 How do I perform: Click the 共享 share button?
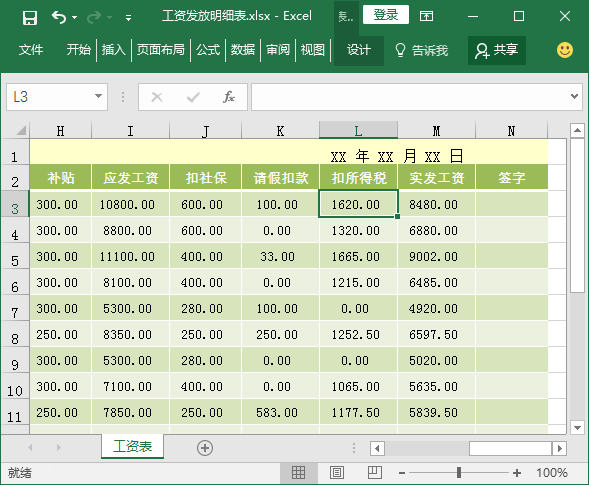pos(497,50)
